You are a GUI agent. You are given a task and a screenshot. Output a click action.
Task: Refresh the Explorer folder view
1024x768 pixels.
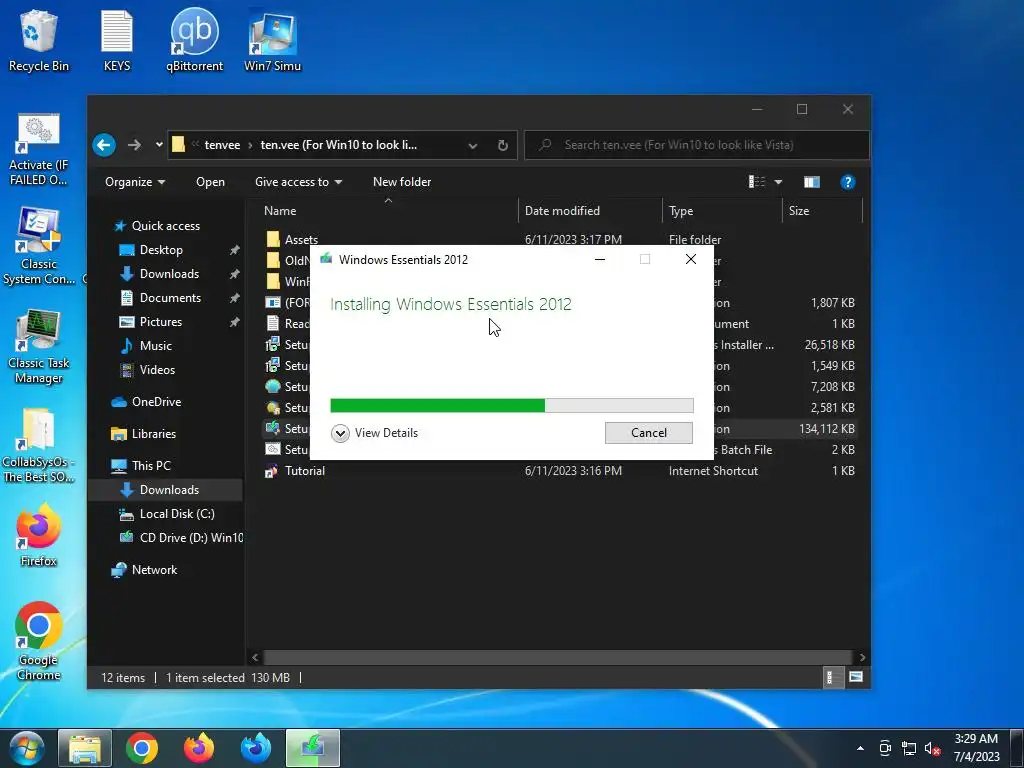coord(502,146)
